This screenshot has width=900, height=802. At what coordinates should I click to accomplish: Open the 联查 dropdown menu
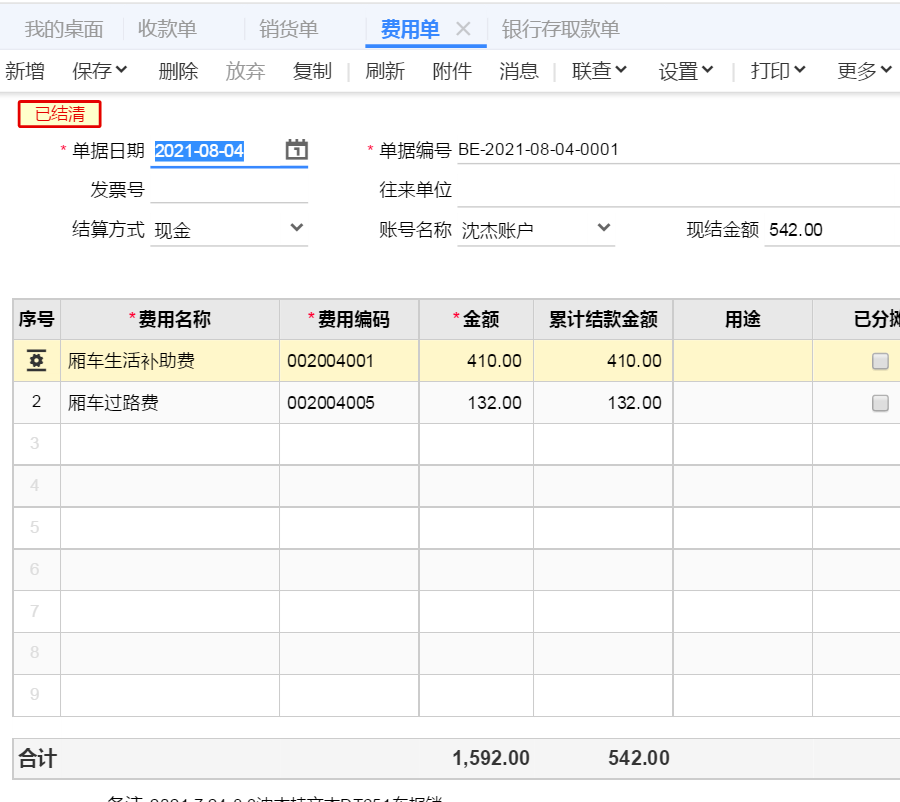coord(599,71)
